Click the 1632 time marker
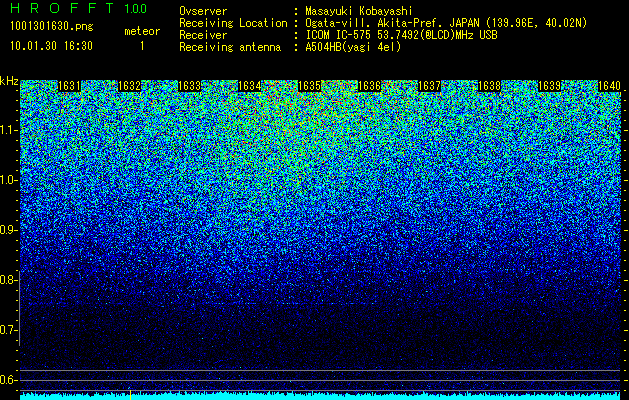This screenshot has width=629, height=400. click(x=129, y=86)
